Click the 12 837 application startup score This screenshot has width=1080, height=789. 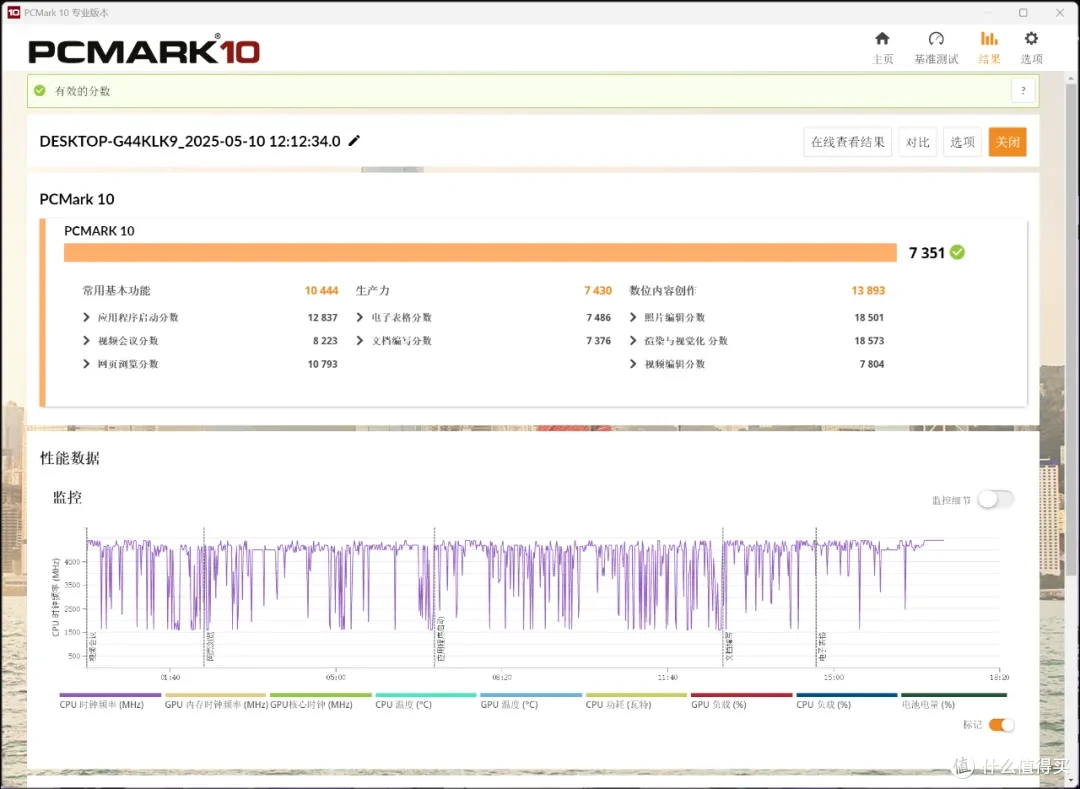[x=322, y=317]
